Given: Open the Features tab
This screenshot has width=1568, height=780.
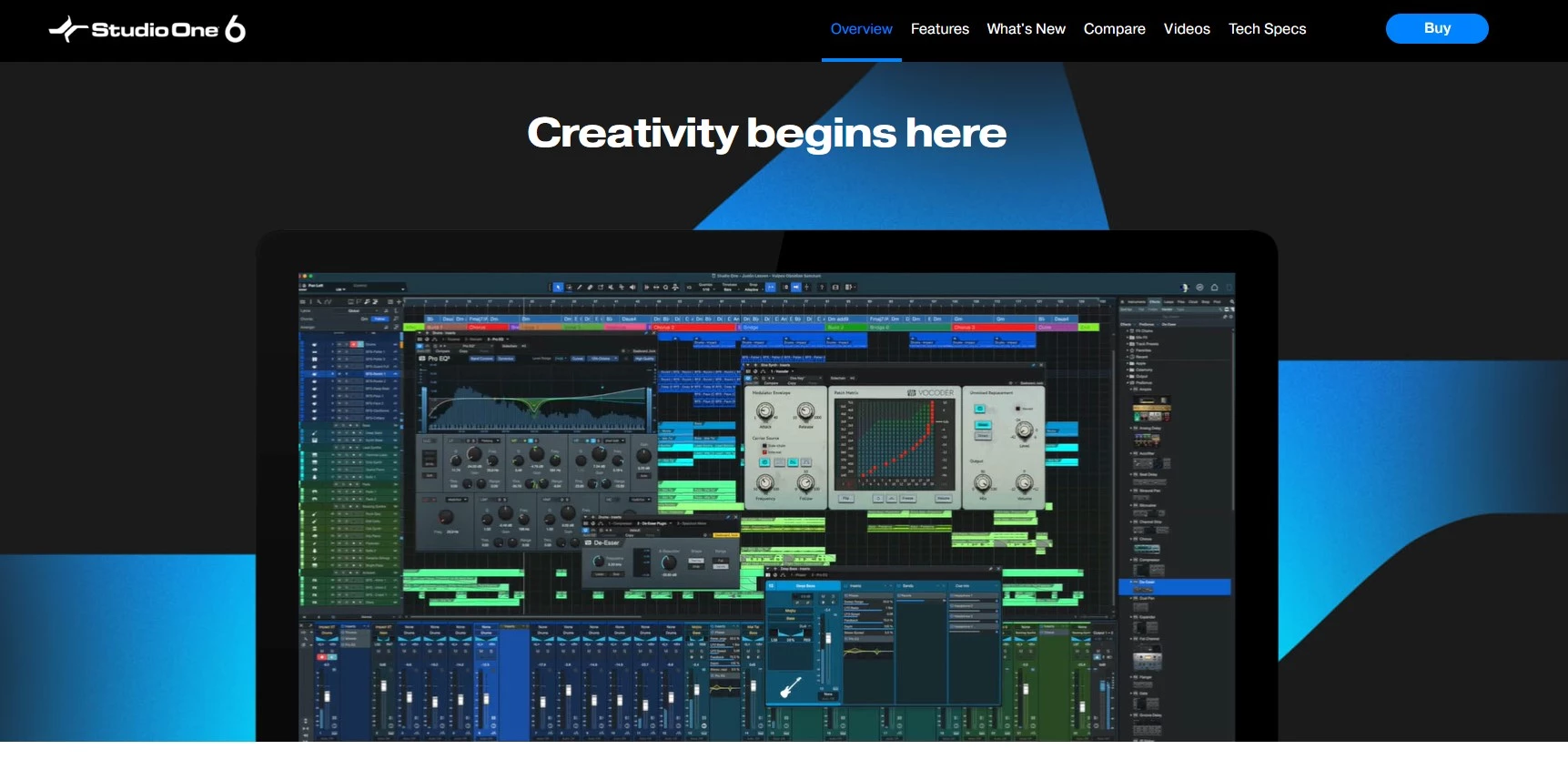Looking at the screenshot, I should (x=939, y=29).
